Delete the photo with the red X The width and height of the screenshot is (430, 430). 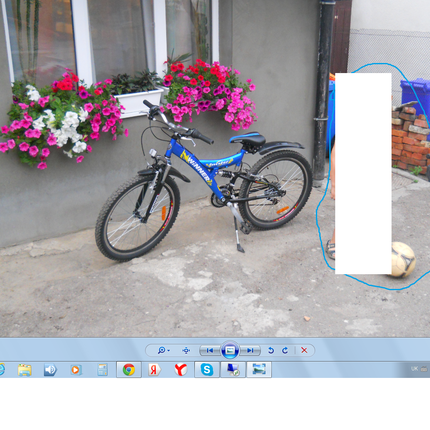point(304,350)
